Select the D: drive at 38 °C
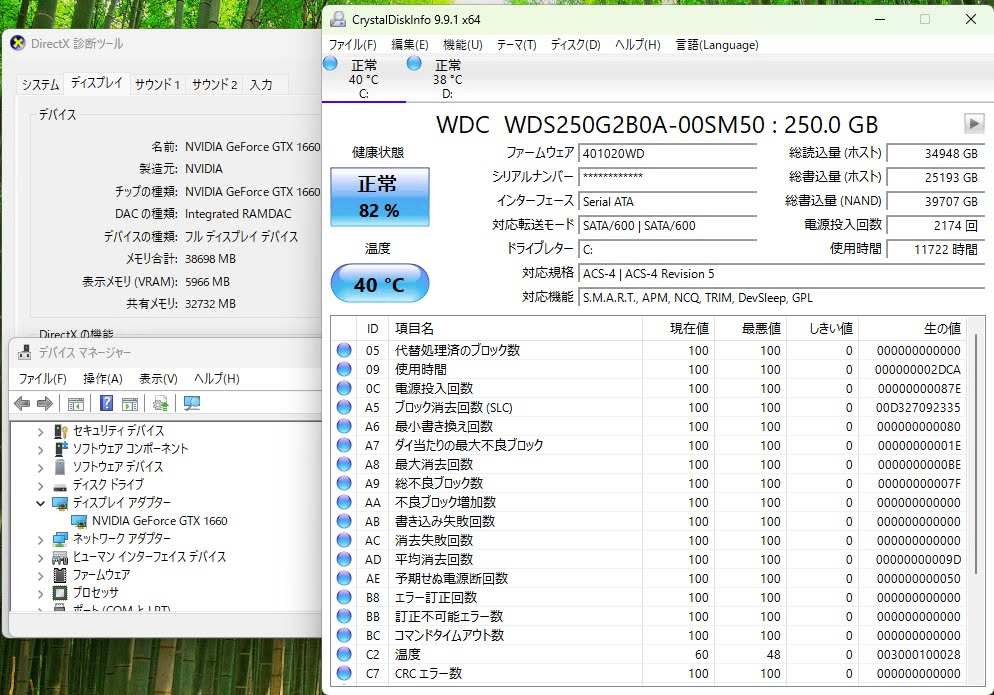The width and height of the screenshot is (994, 695). [448, 79]
